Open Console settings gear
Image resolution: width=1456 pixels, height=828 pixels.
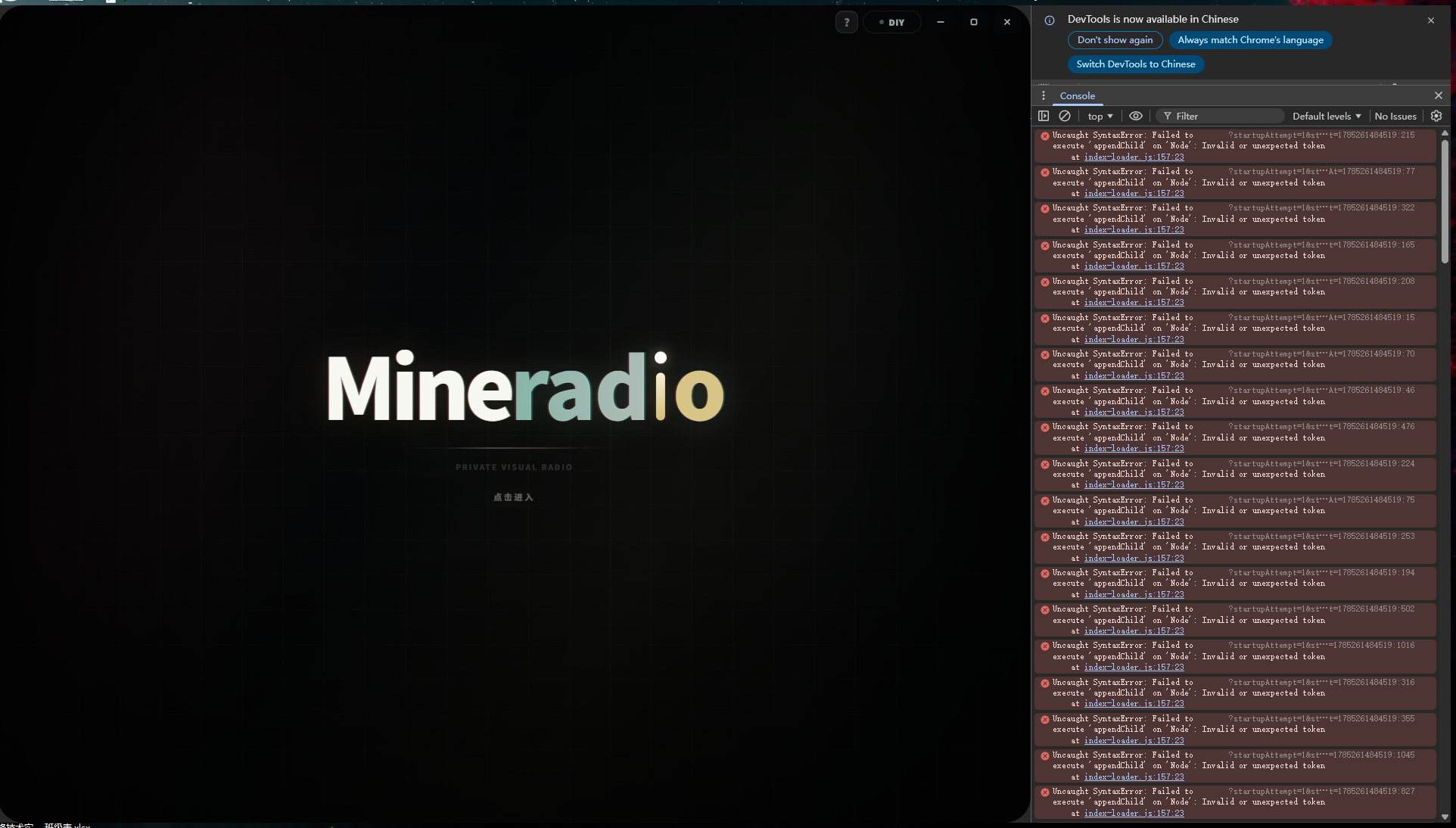click(x=1436, y=116)
